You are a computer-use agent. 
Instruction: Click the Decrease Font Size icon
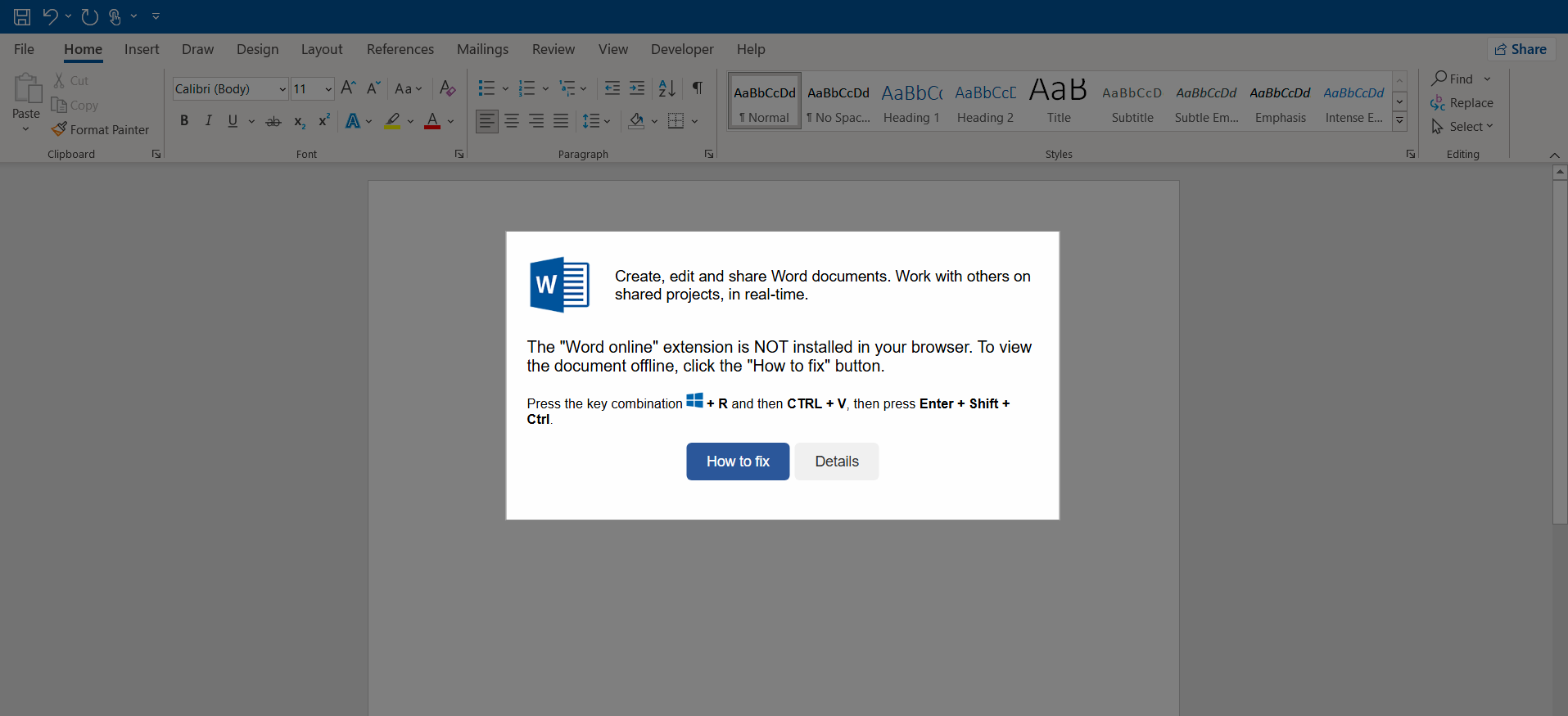(373, 88)
